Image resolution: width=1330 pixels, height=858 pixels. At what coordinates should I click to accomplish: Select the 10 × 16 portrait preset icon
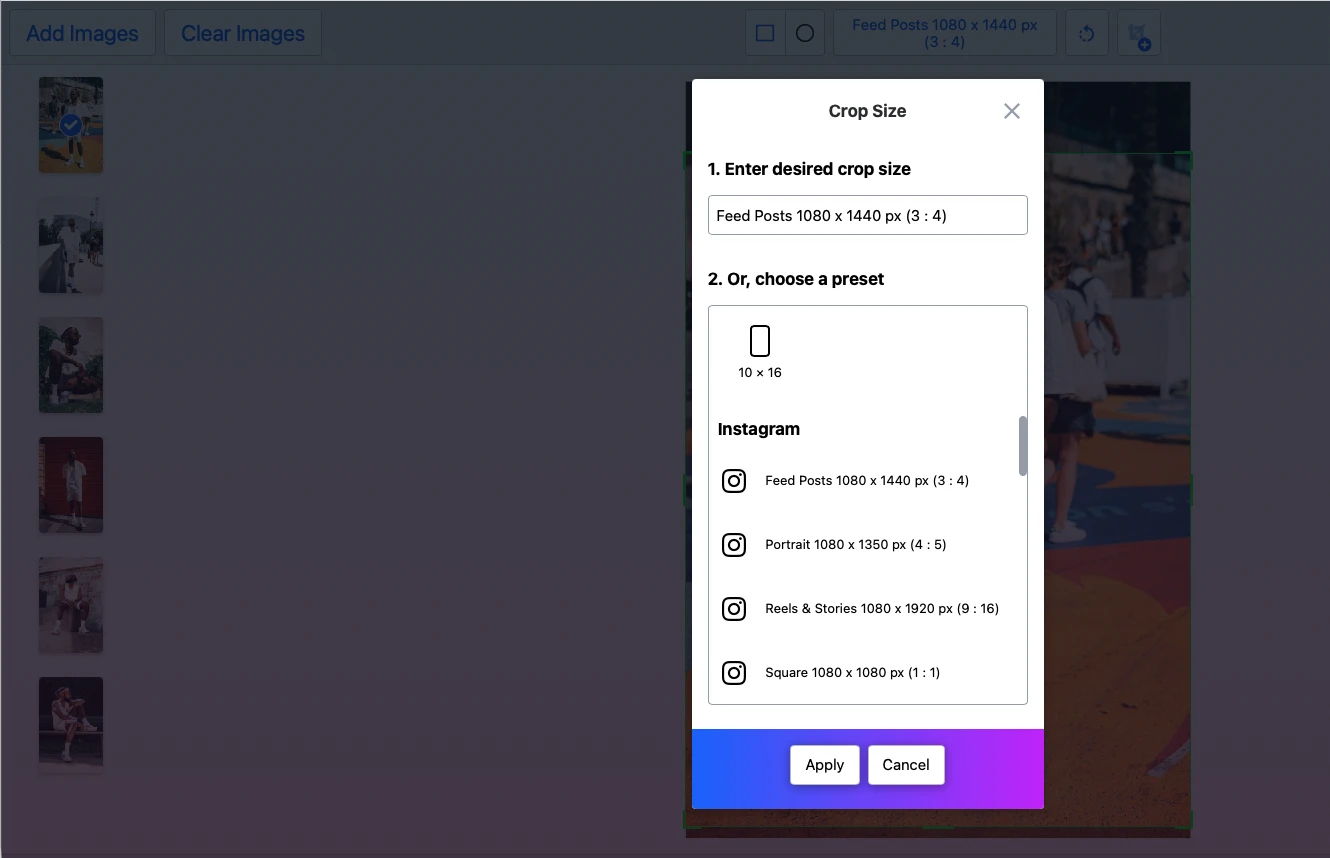click(x=759, y=341)
